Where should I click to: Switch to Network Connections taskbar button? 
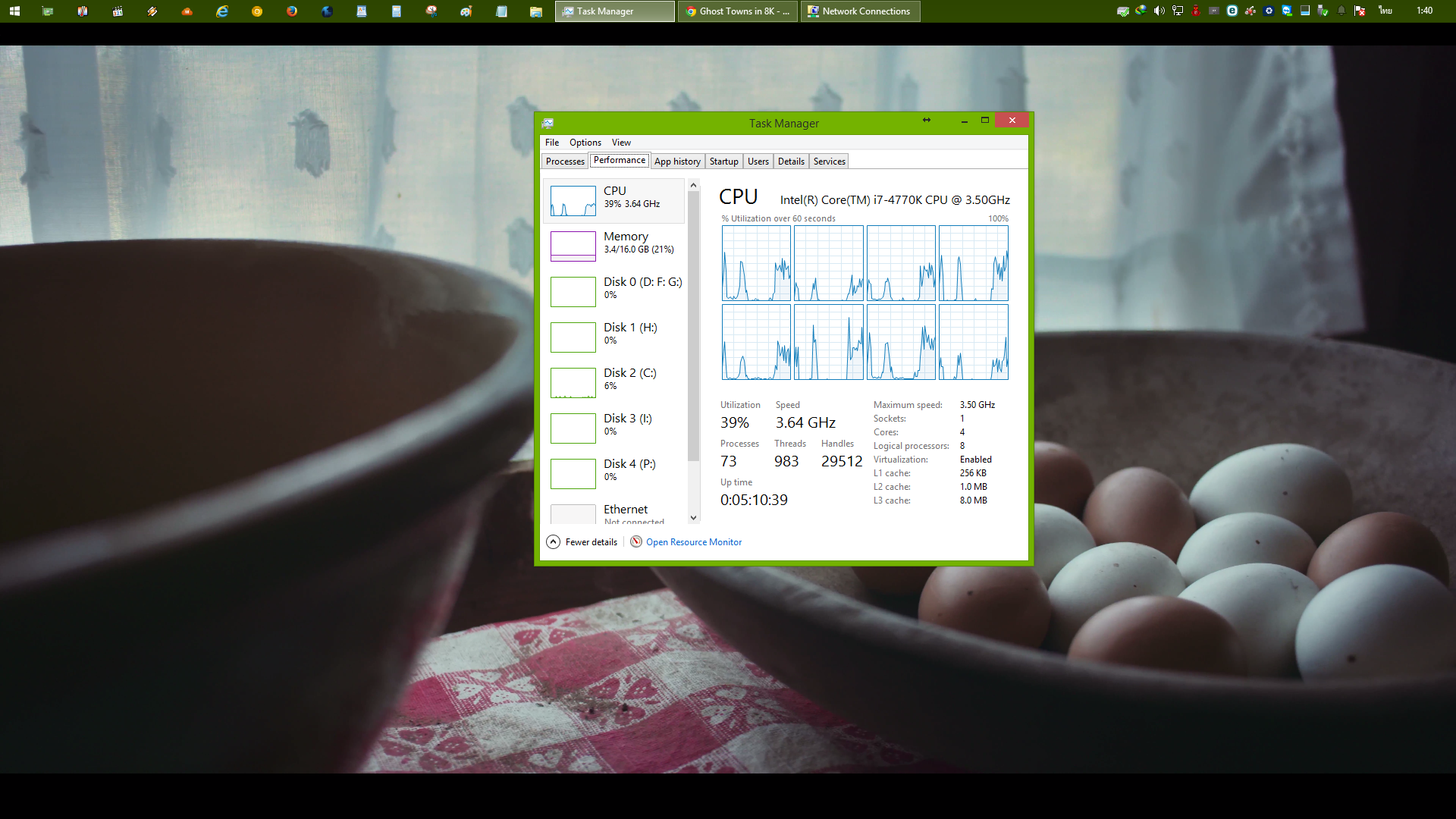tap(860, 11)
